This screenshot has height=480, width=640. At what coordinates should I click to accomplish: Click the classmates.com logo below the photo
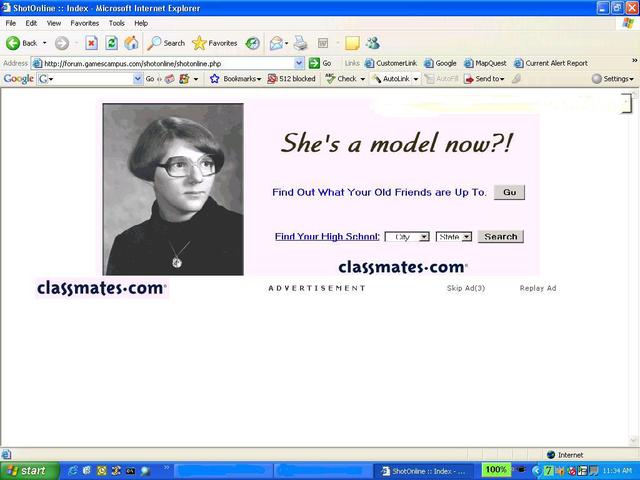[x=102, y=288]
